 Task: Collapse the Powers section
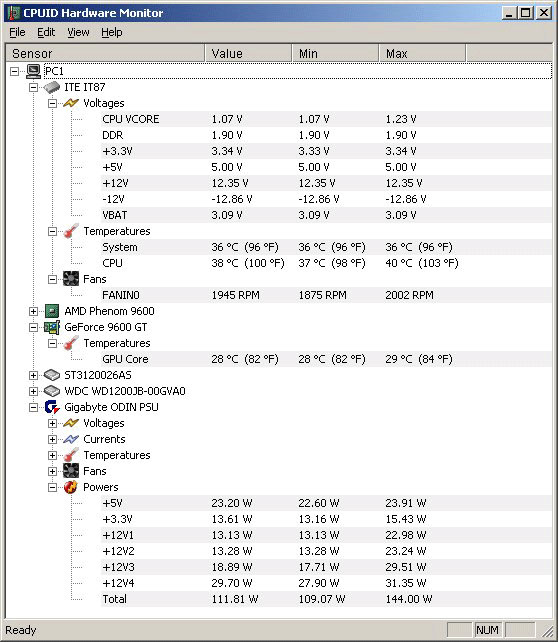tap(52, 487)
